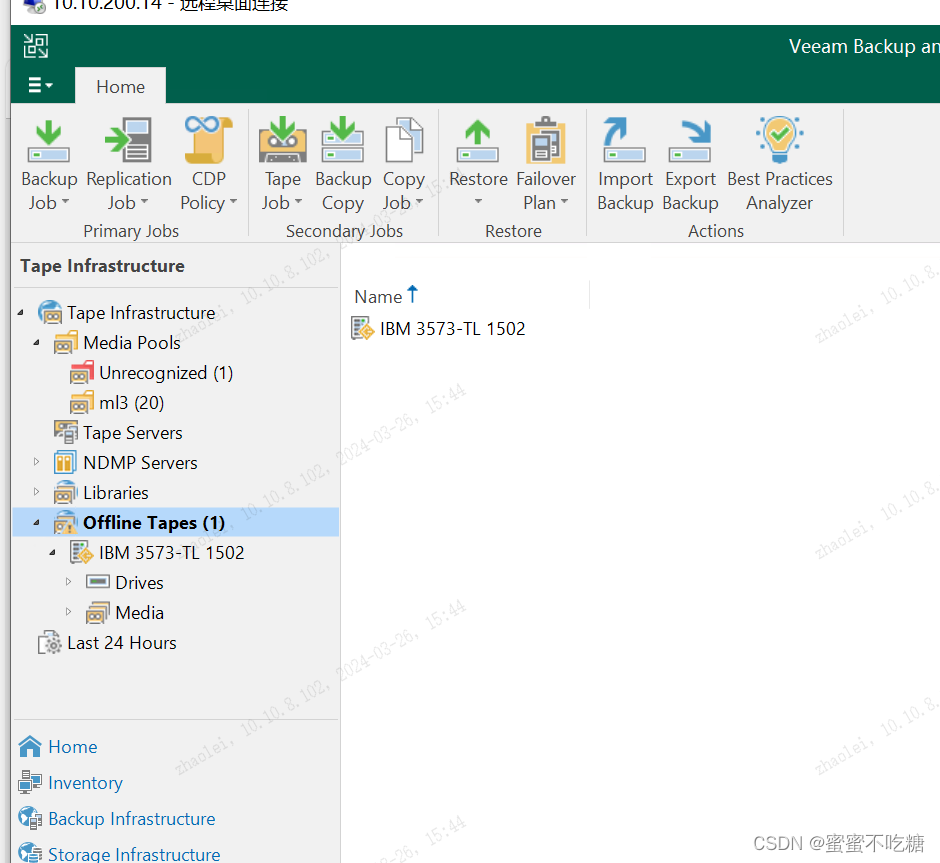Select Libraries node in tree
This screenshot has width=940, height=863.
tap(116, 493)
